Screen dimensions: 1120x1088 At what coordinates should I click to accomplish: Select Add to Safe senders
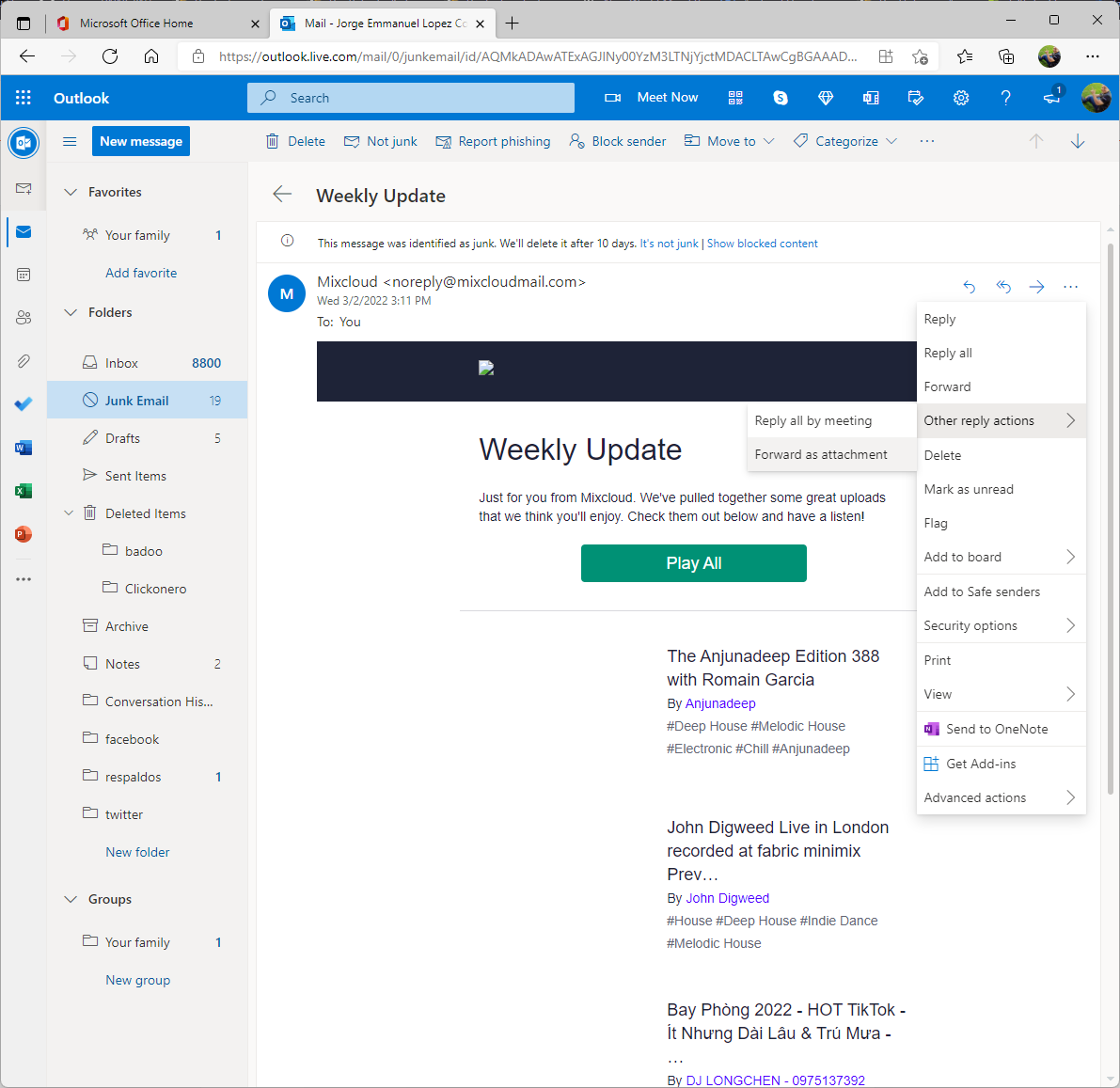1002,591
